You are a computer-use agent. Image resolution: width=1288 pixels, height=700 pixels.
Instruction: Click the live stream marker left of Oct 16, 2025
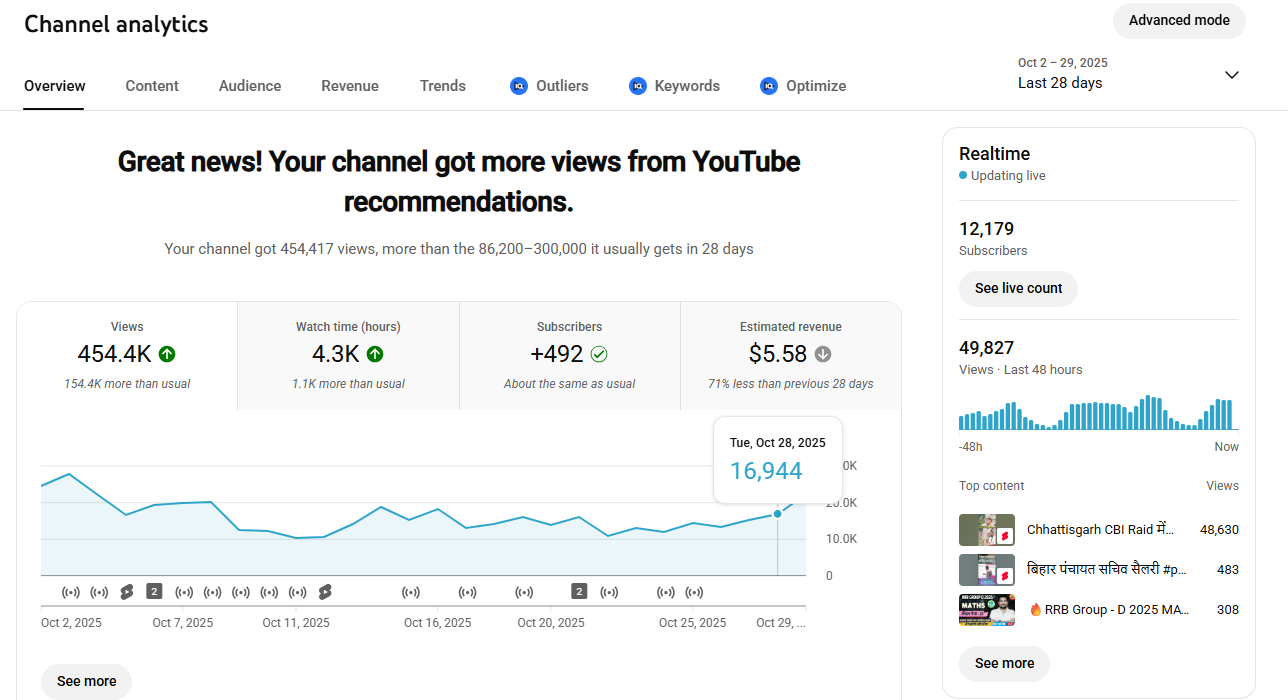pos(411,592)
